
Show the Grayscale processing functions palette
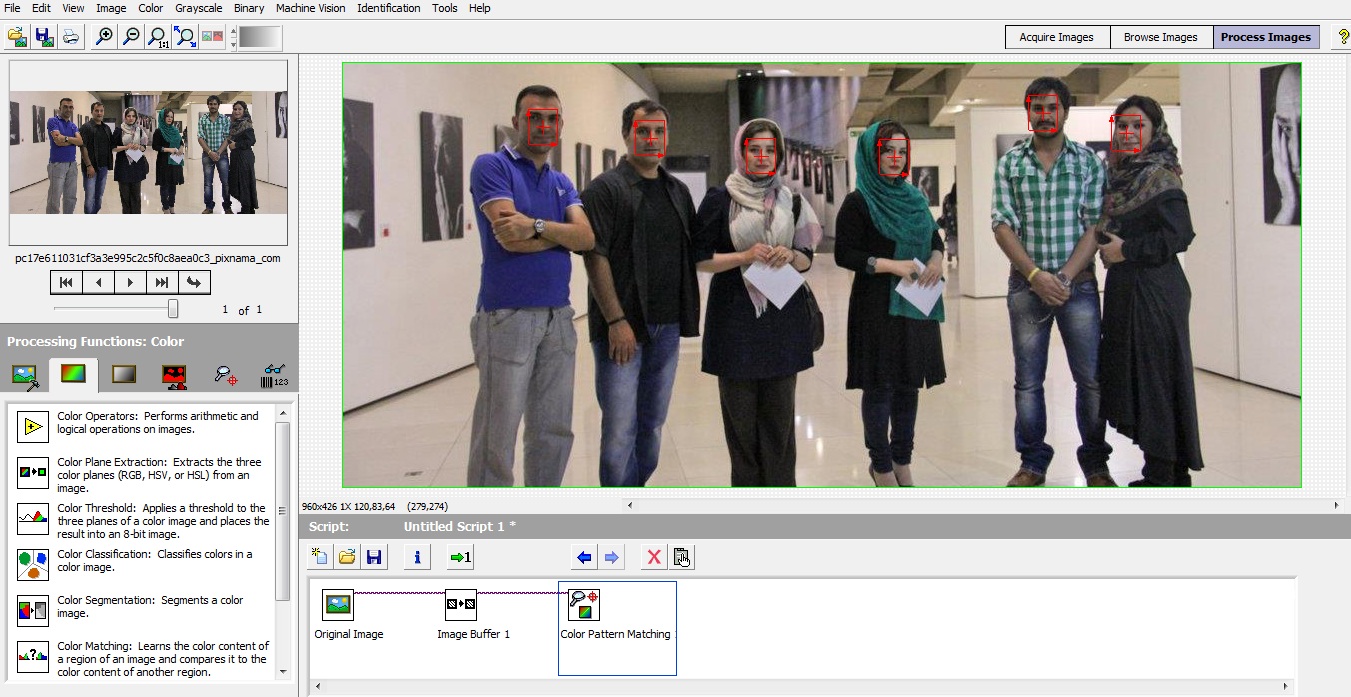[124, 375]
